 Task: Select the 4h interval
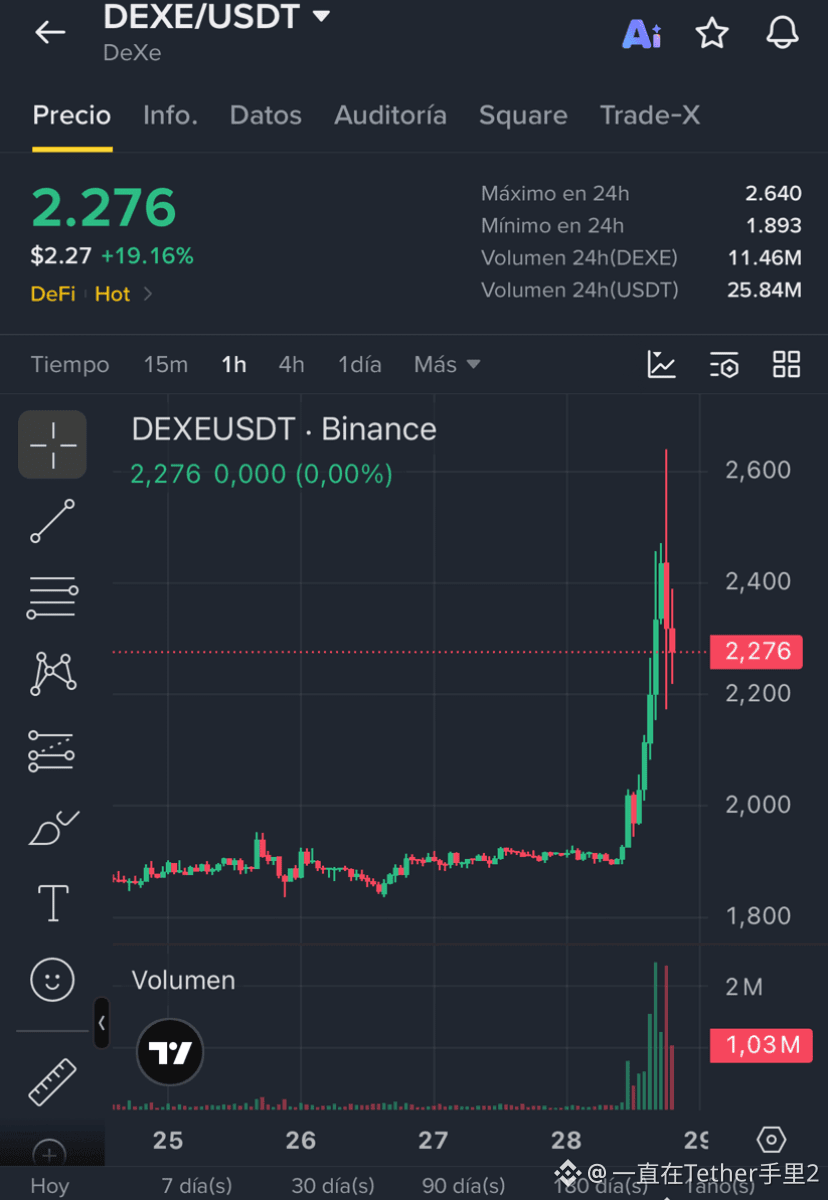292,365
